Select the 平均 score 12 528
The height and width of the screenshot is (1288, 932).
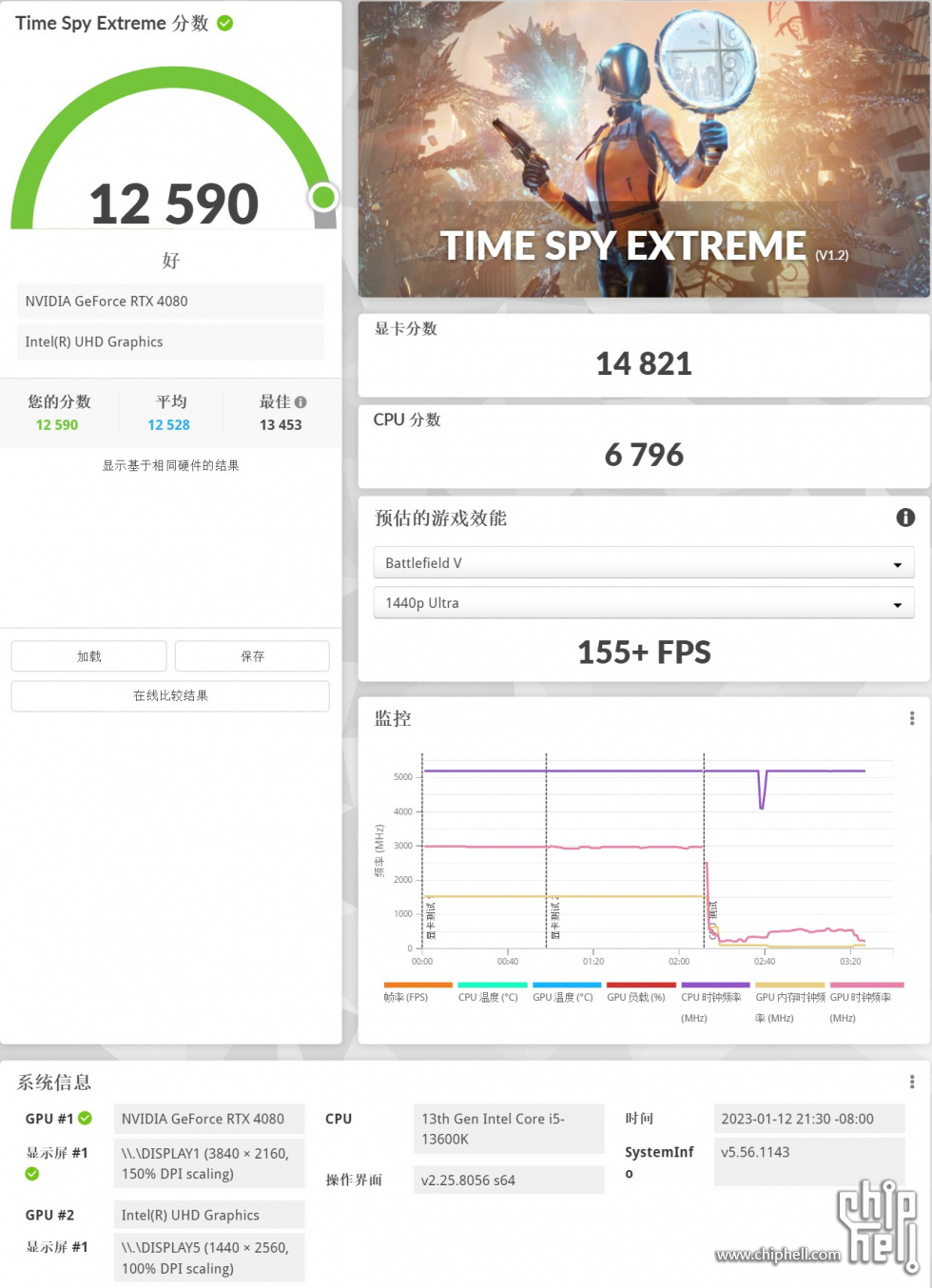(168, 425)
